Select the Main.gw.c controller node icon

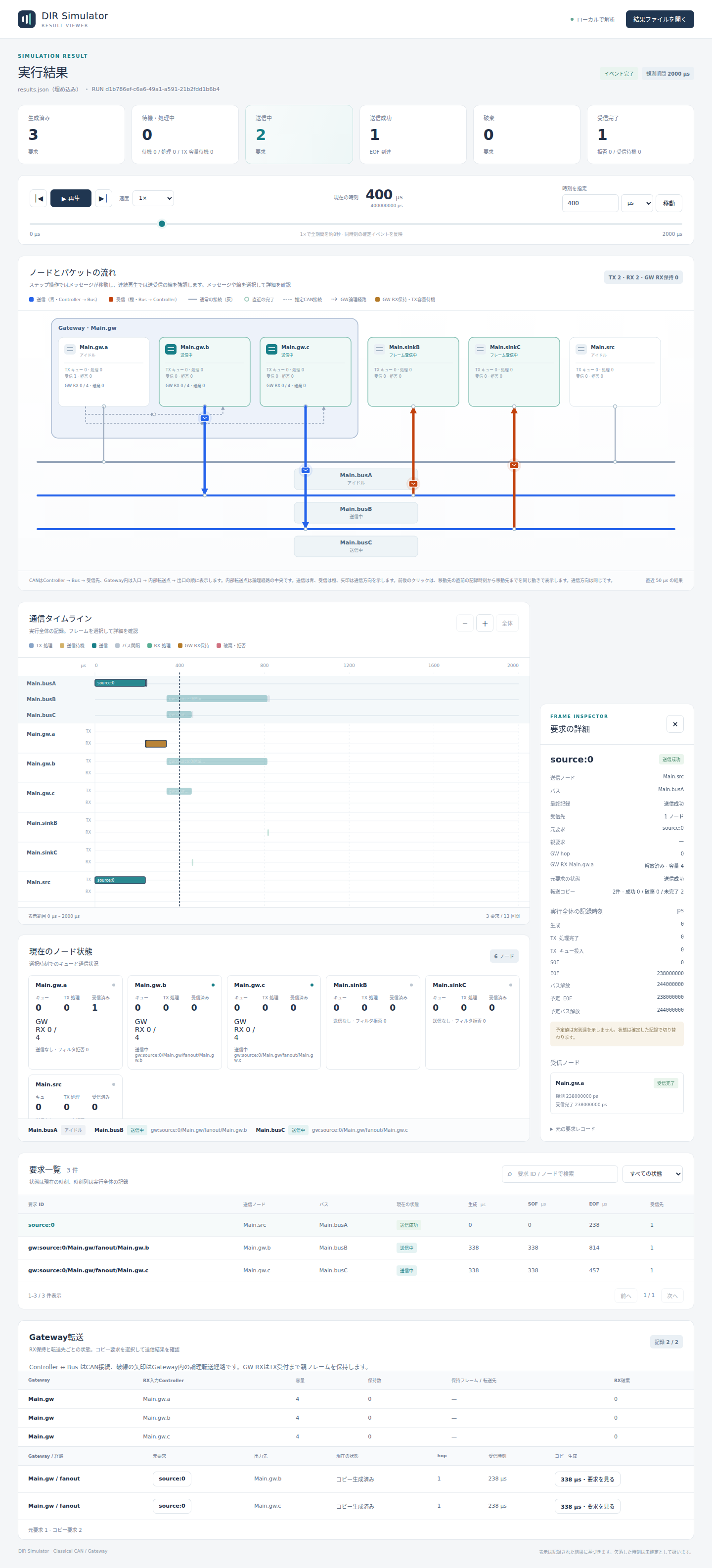[x=271, y=350]
